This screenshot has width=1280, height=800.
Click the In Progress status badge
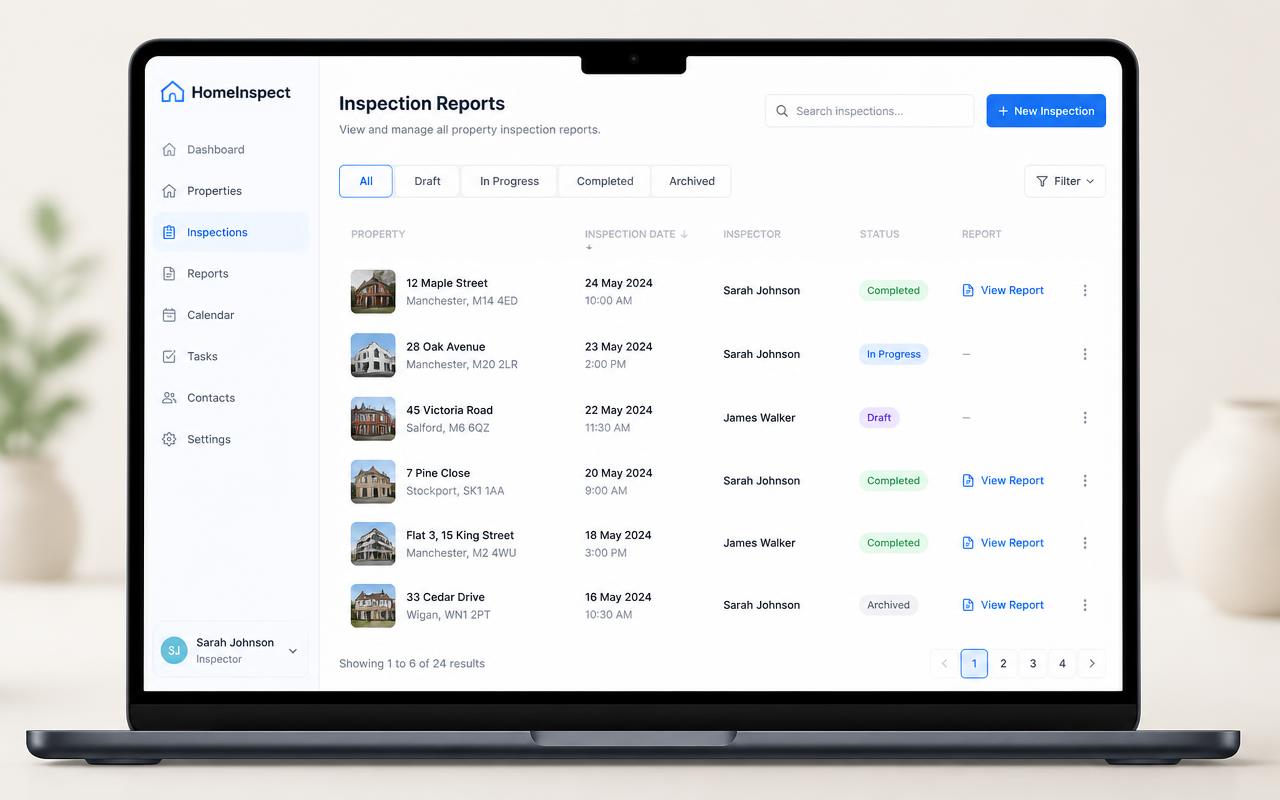(x=894, y=354)
